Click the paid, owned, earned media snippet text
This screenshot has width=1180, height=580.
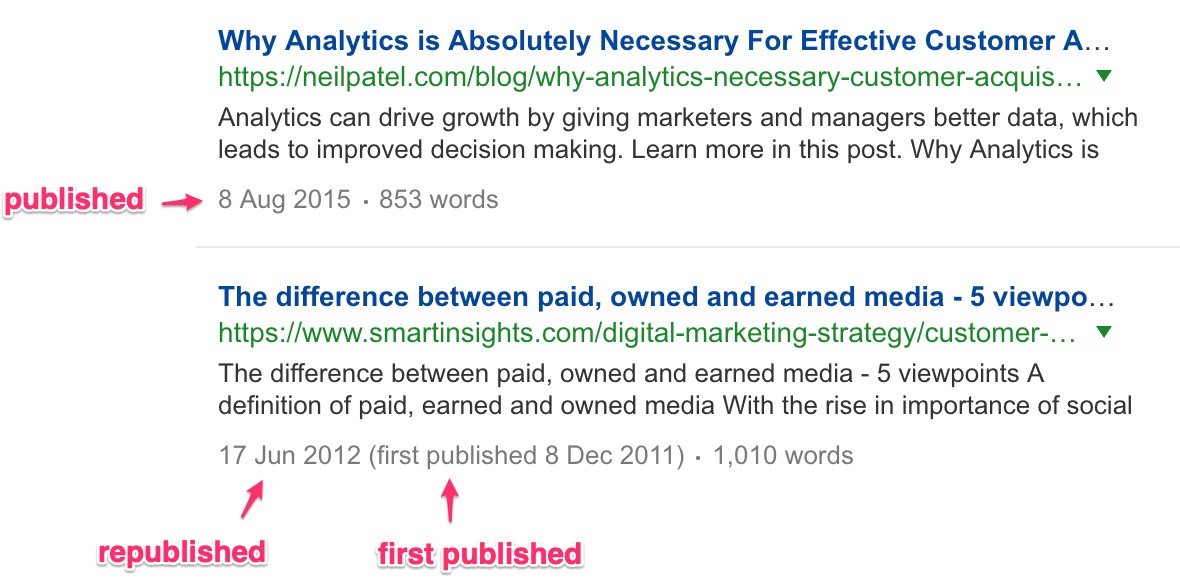675,391
